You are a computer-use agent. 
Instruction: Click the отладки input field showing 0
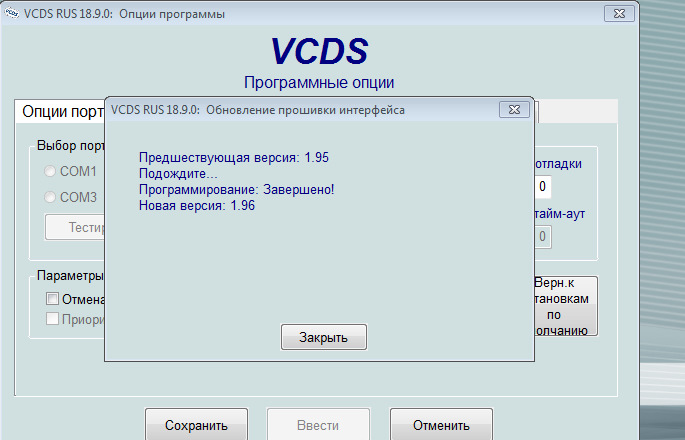coord(542,187)
